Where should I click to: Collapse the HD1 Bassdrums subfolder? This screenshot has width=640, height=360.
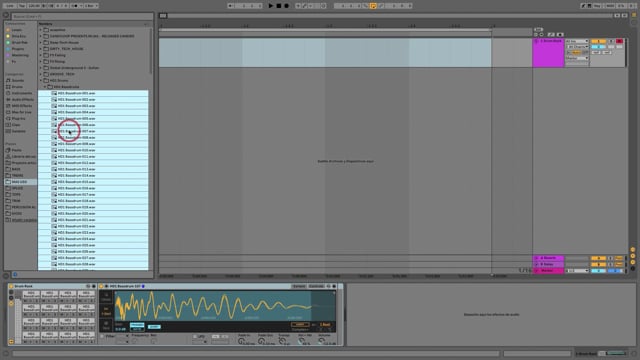[x=45, y=87]
